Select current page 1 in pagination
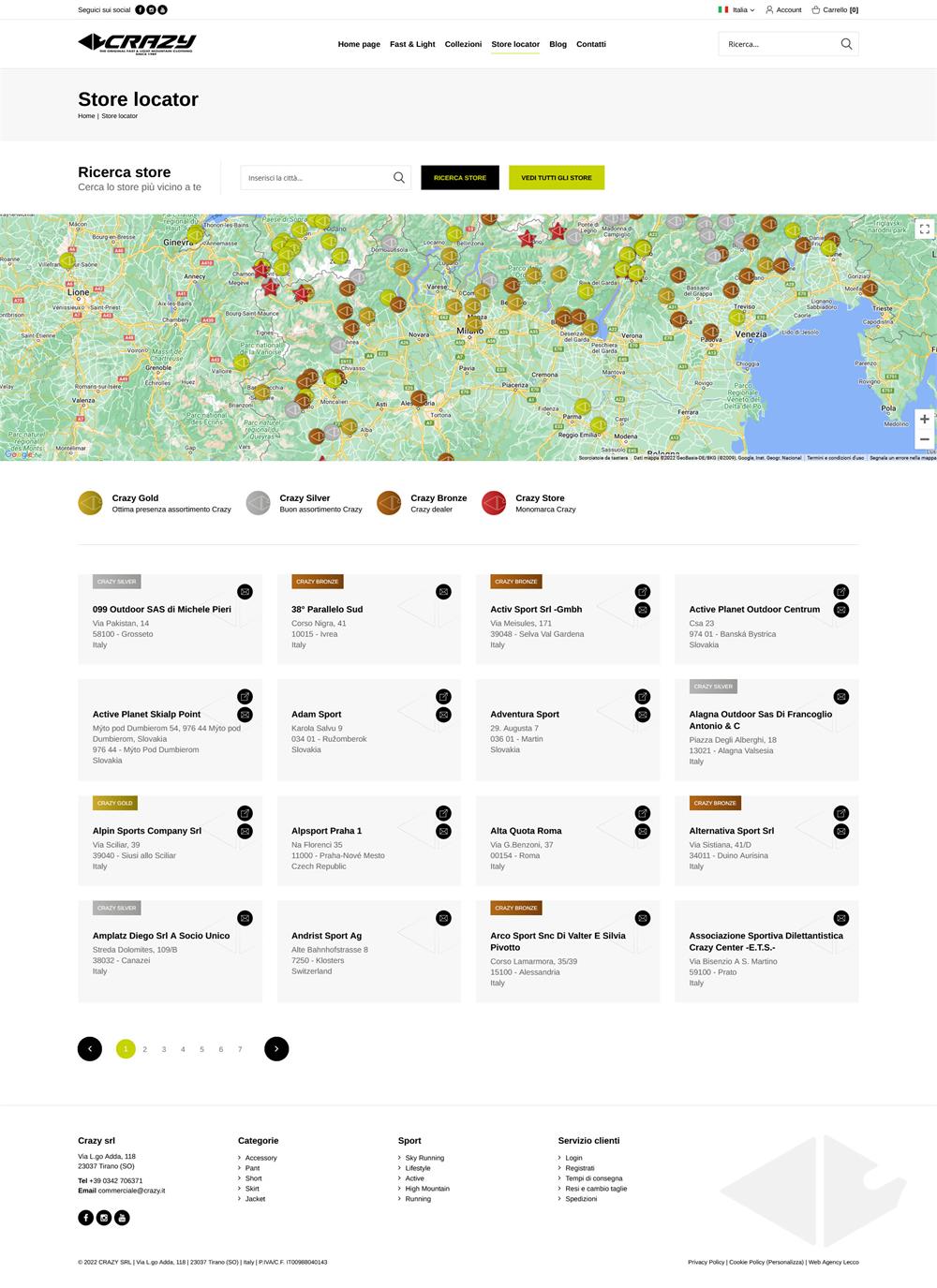 tap(126, 1049)
